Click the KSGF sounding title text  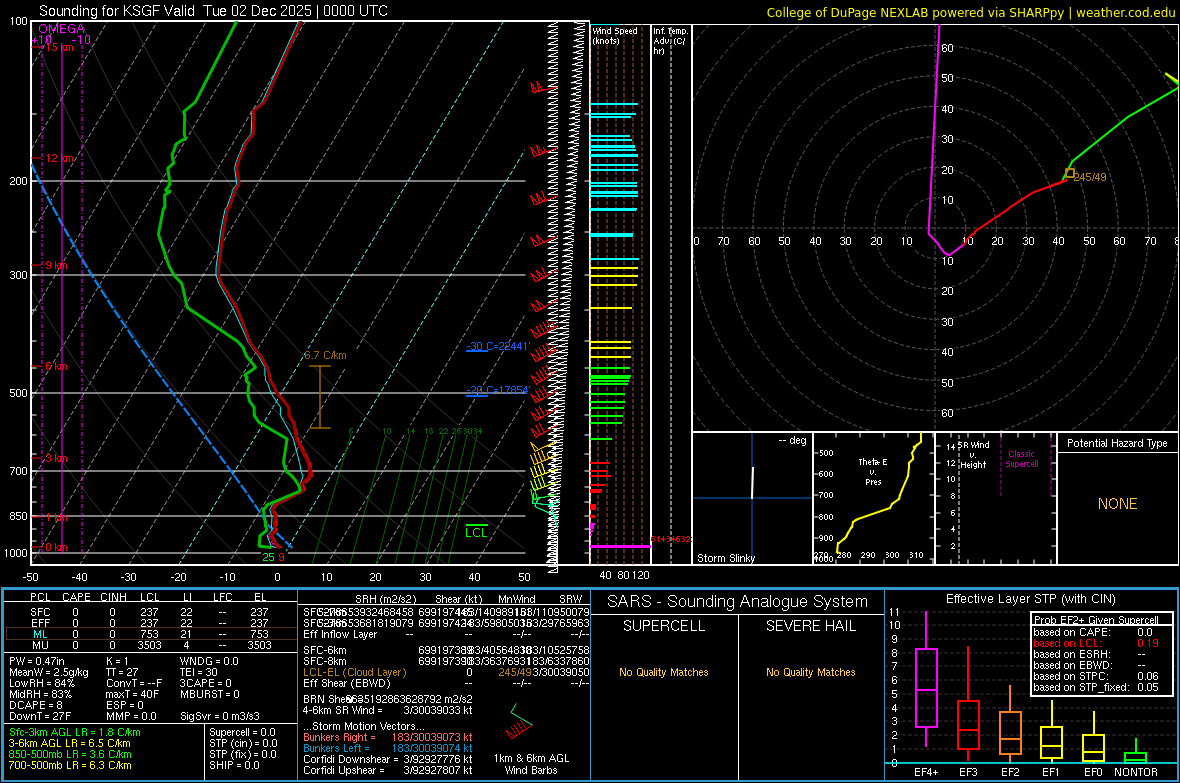click(213, 11)
